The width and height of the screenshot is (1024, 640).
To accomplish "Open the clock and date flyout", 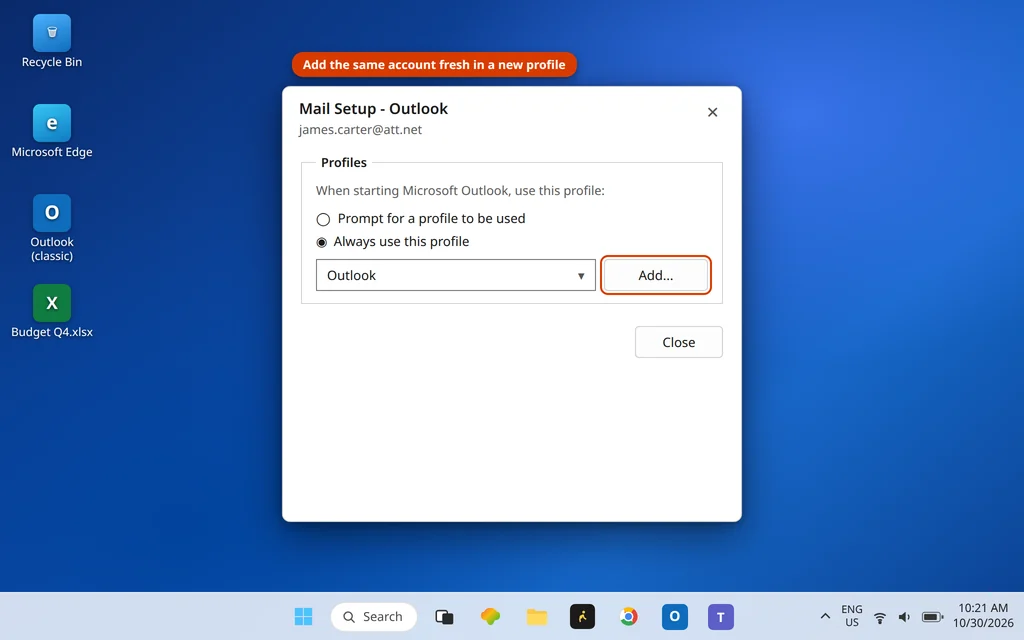I will click(983, 616).
